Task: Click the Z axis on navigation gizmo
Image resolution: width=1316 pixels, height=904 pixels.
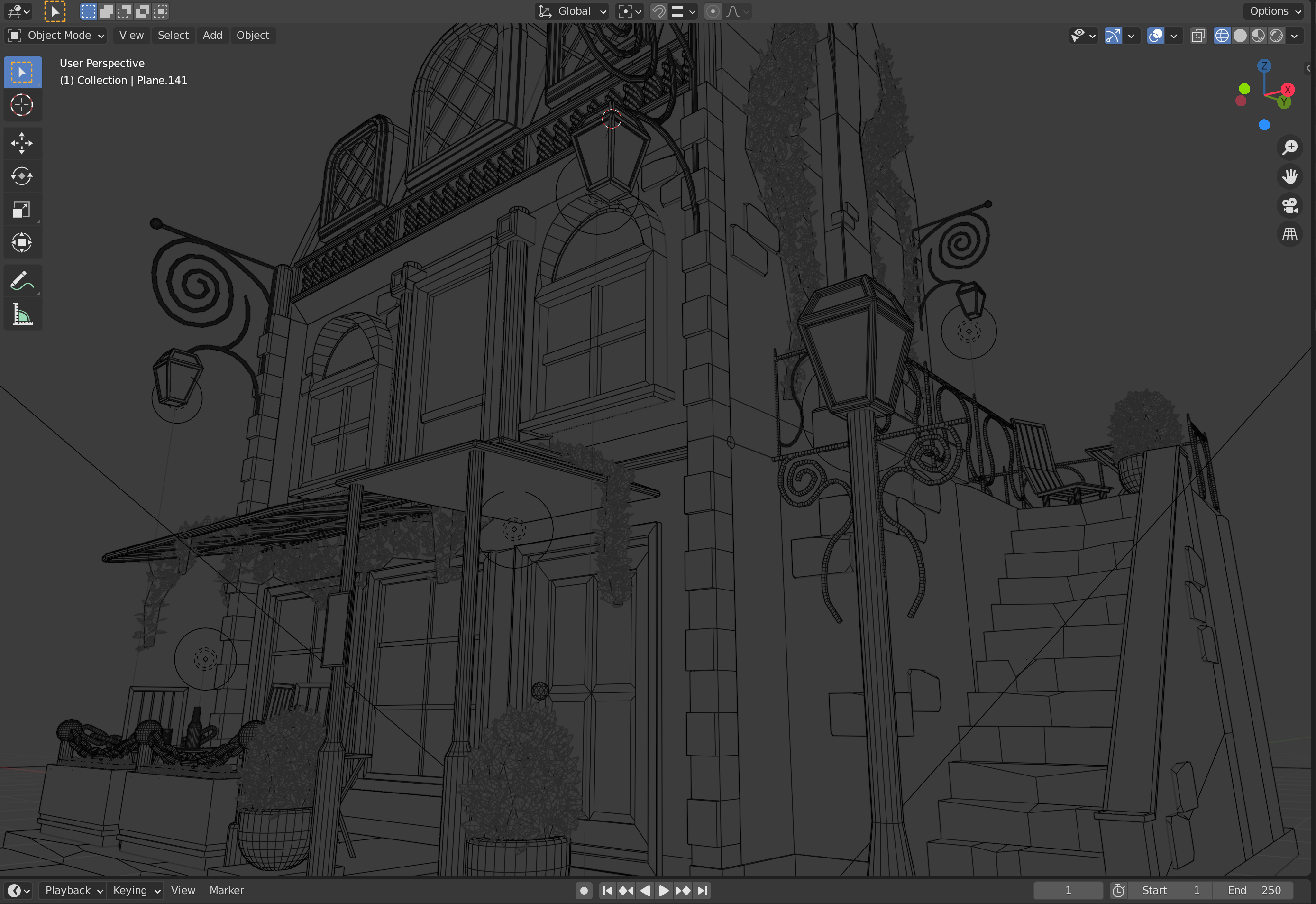Action: coord(1264,66)
